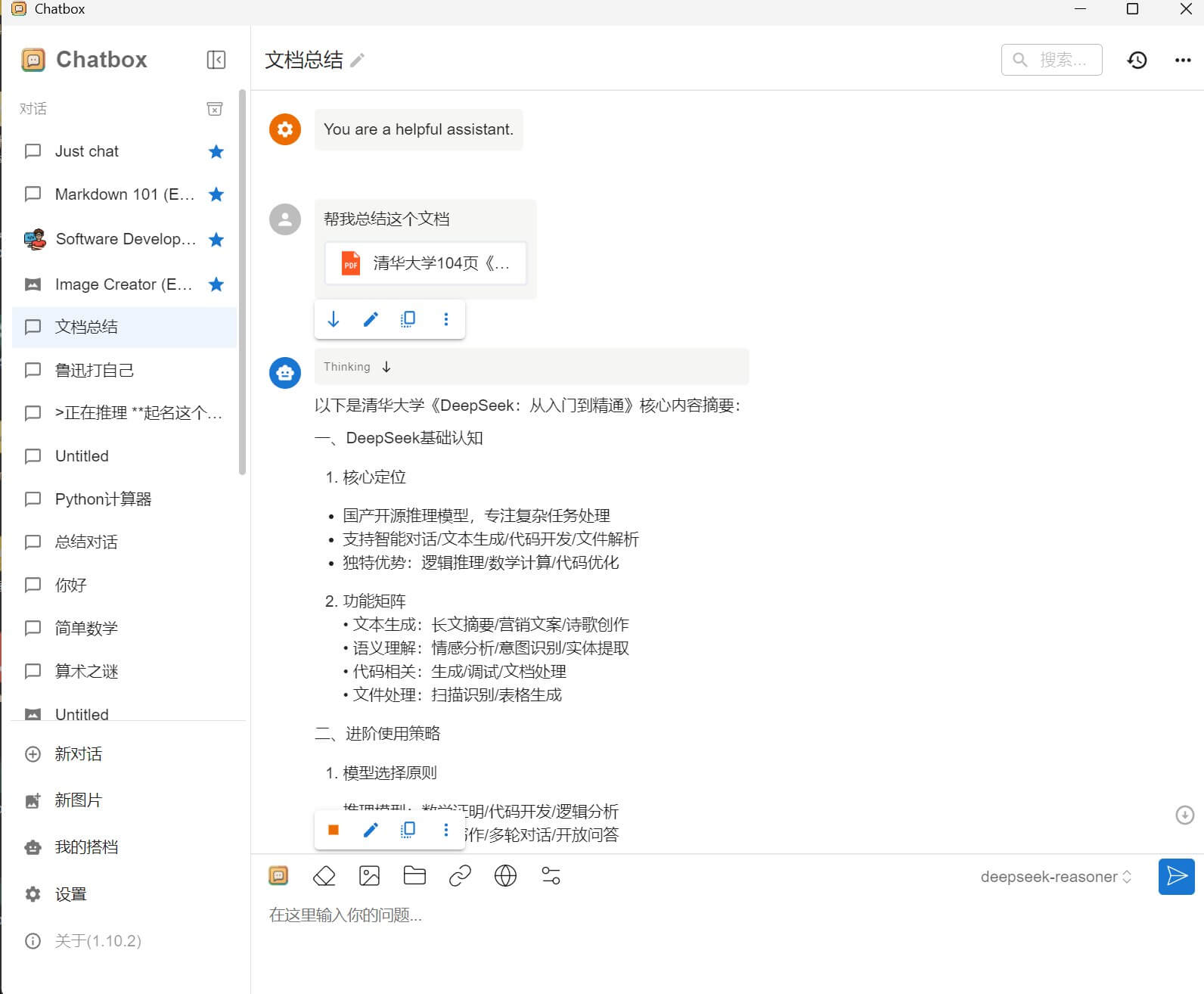Open the deepseek-reasoner model selector
1204x994 pixels.
[x=1055, y=877]
